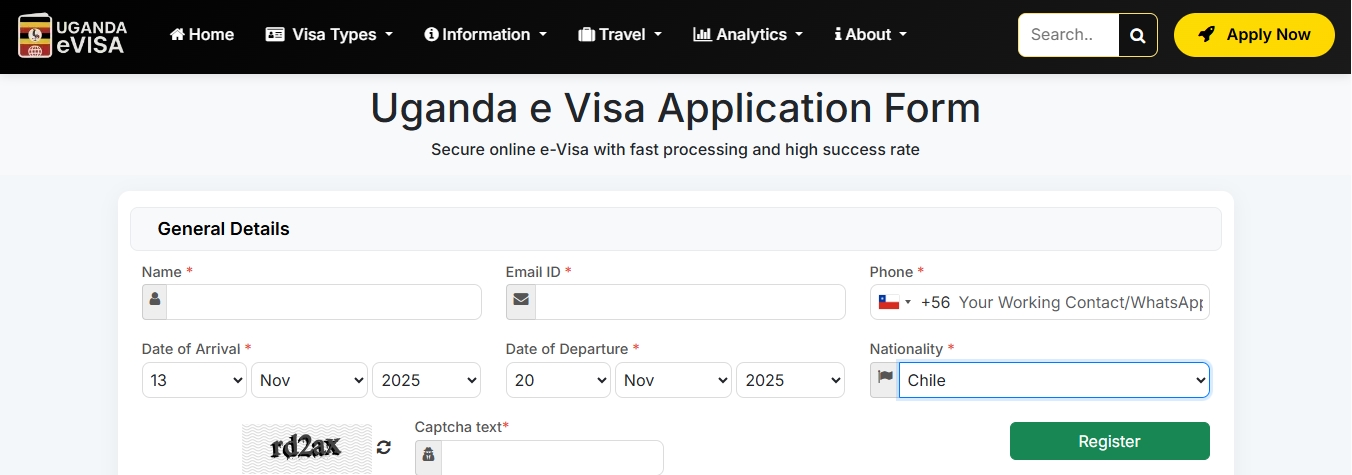Image resolution: width=1352 pixels, height=475 pixels.
Task: Click the yellow Apply Now button
Action: (1253, 35)
